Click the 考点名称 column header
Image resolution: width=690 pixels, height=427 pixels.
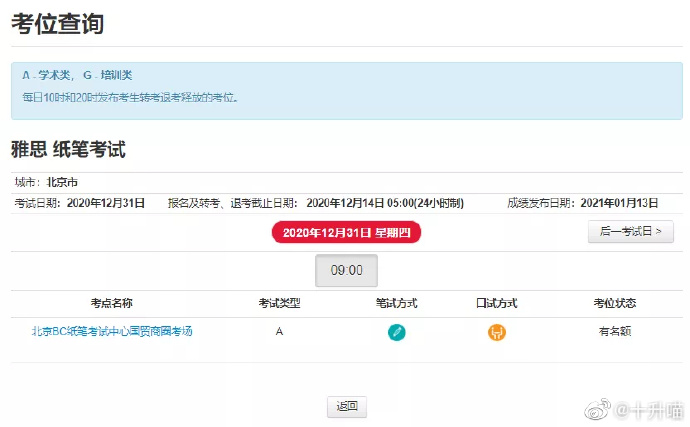112,303
